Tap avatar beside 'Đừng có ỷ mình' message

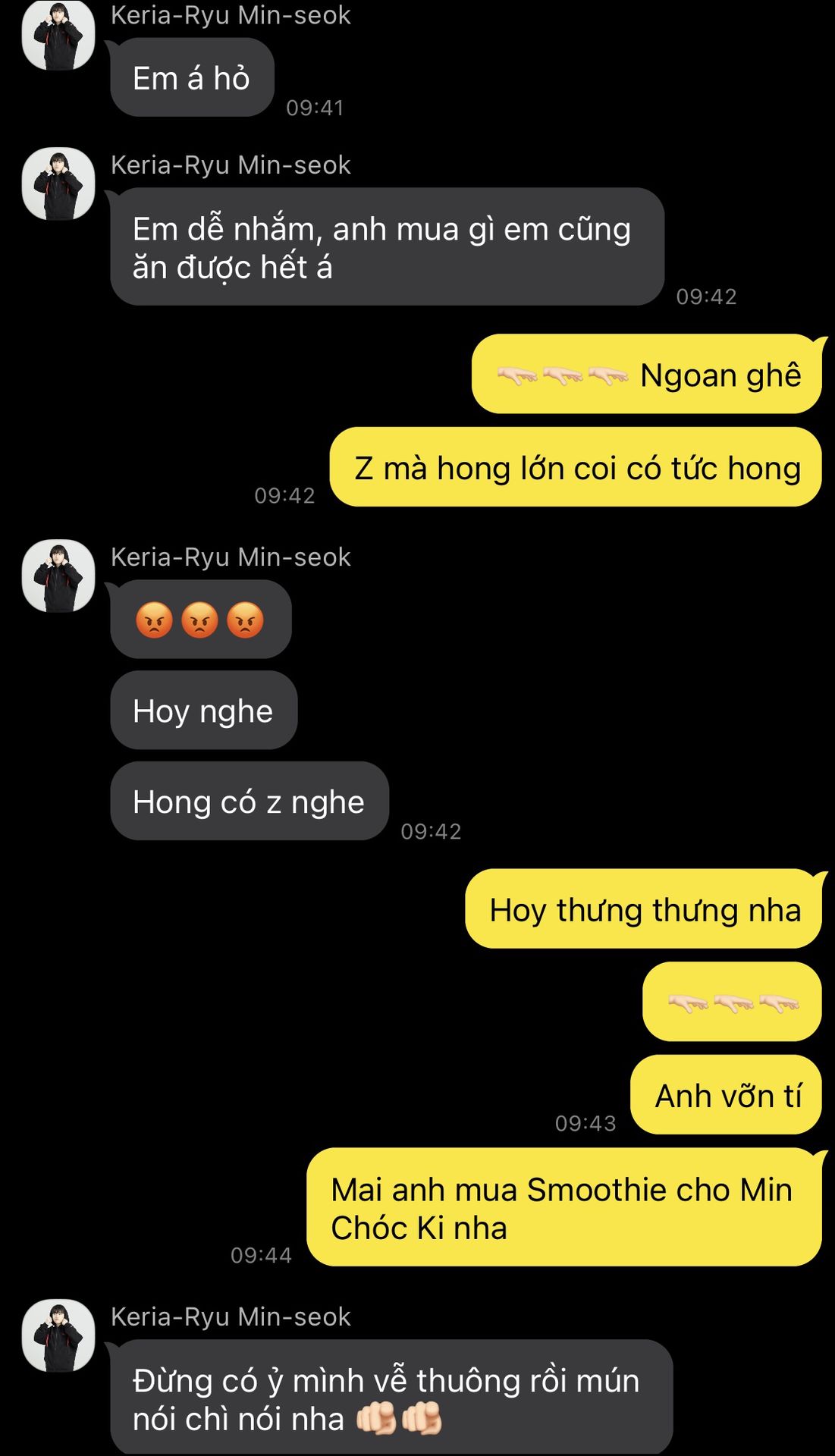tap(58, 1335)
